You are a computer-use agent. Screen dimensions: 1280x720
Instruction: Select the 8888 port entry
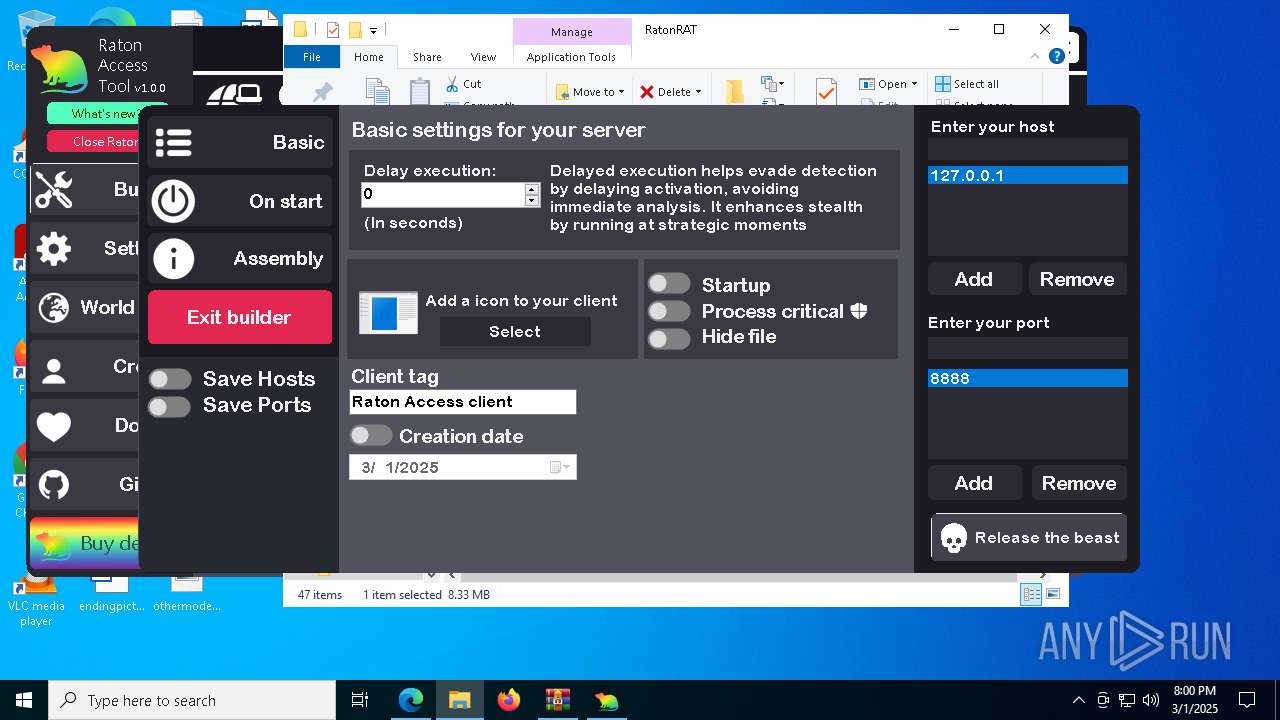click(x=1028, y=378)
